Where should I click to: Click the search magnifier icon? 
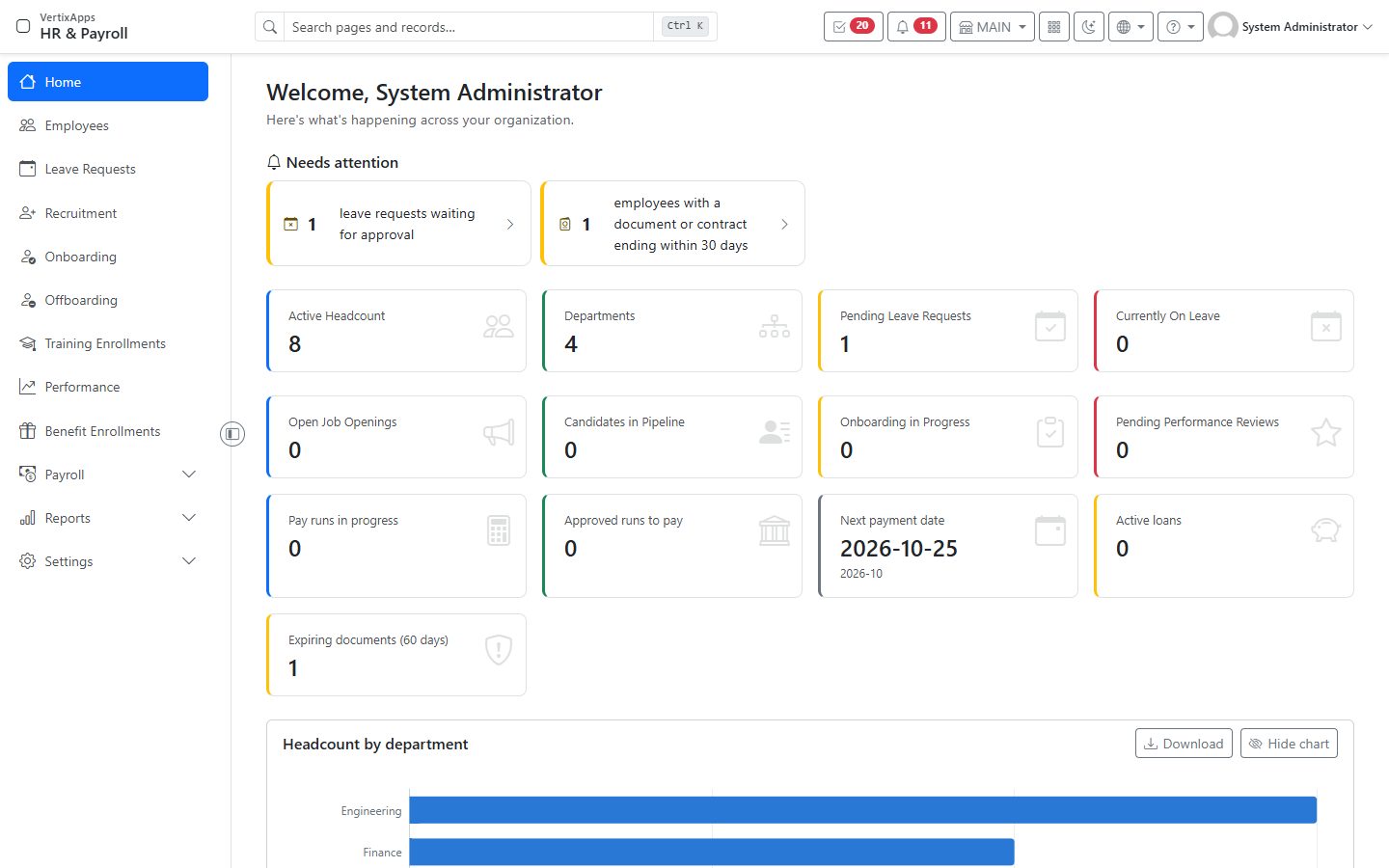point(270,27)
